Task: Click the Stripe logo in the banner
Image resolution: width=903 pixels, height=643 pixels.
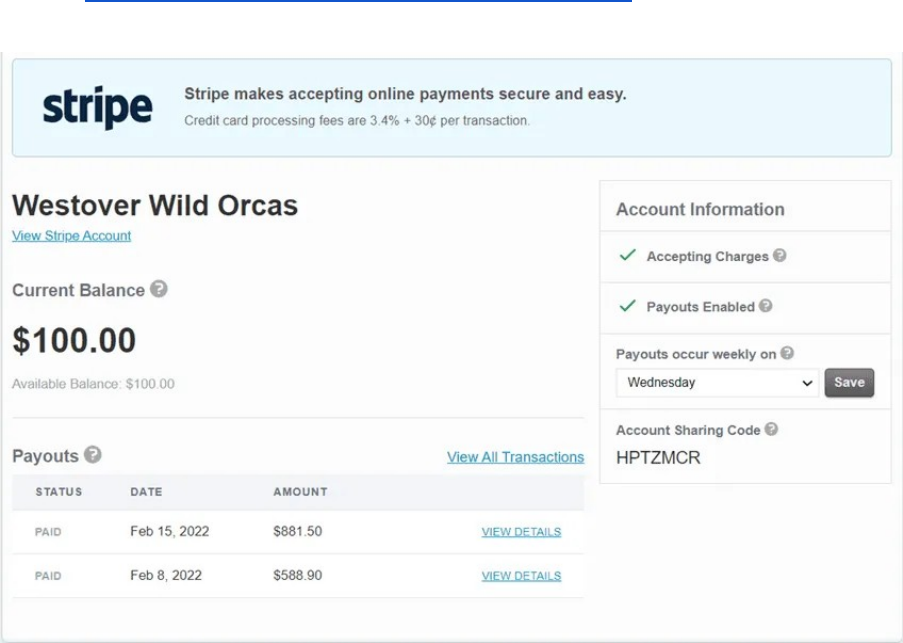Action: coord(97,107)
